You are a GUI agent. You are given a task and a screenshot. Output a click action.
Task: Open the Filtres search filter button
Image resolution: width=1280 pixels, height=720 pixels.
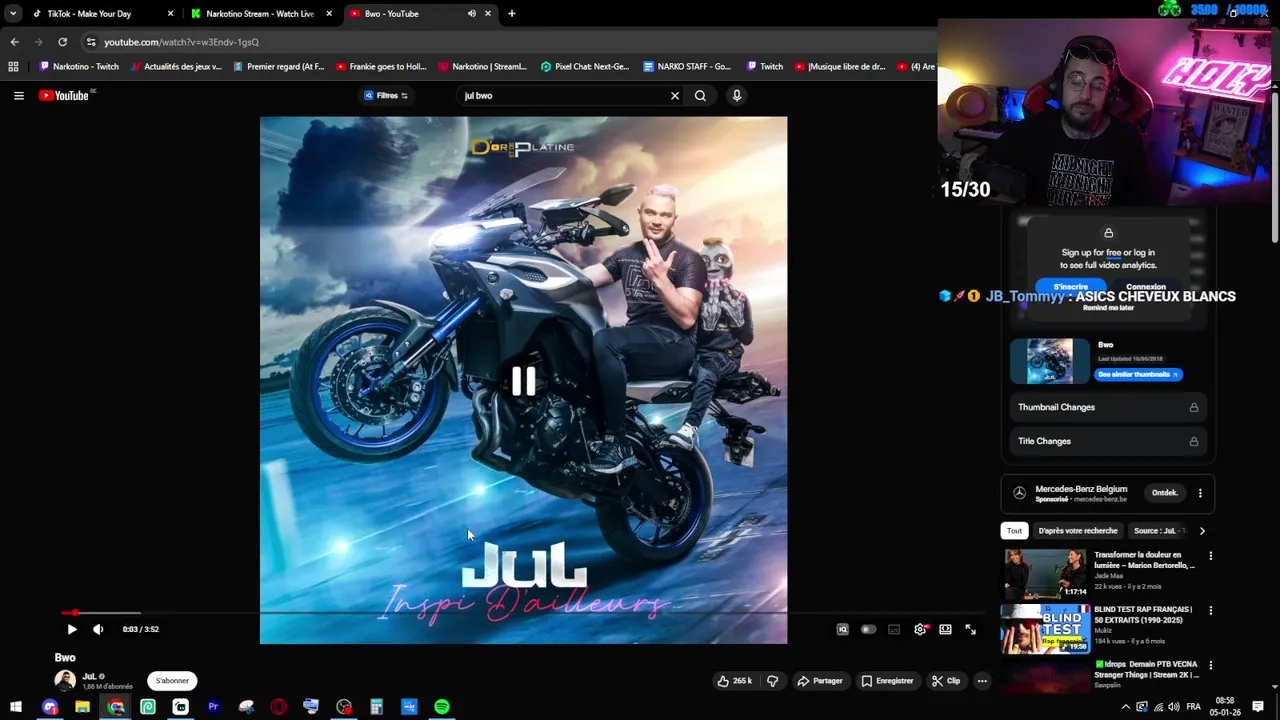click(x=386, y=96)
